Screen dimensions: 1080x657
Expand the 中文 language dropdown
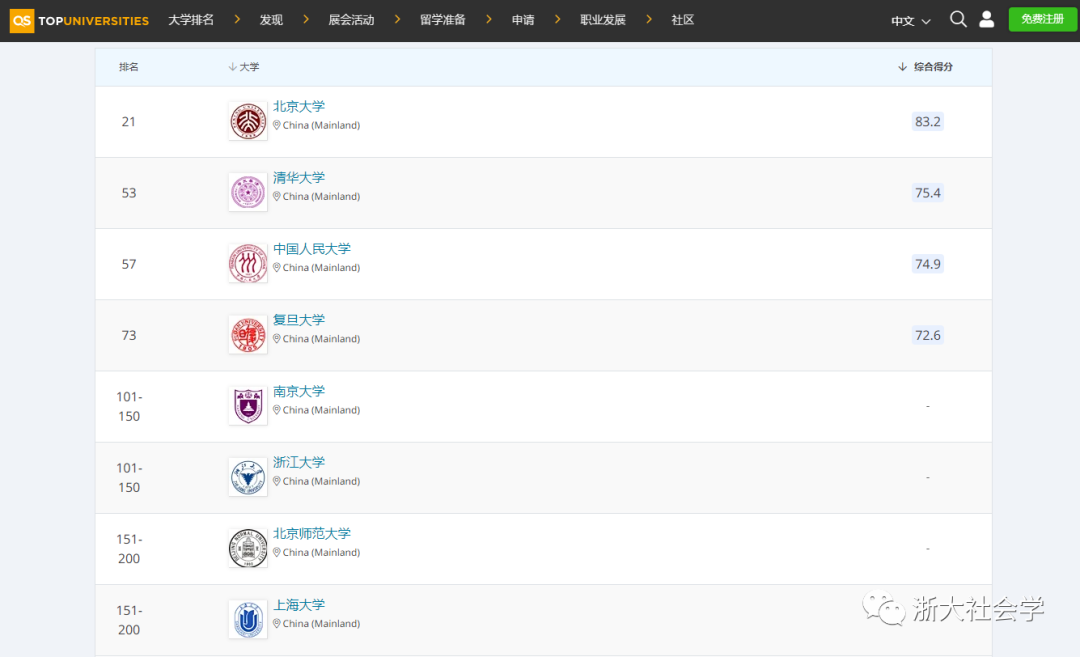(910, 20)
